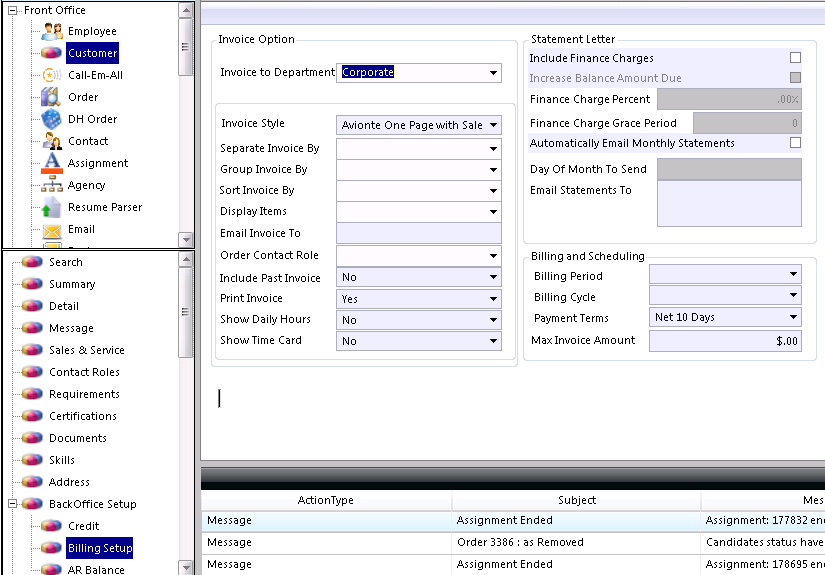Open the Billing Period dropdown
The width and height of the screenshot is (825, 575).
coord(793,274)
